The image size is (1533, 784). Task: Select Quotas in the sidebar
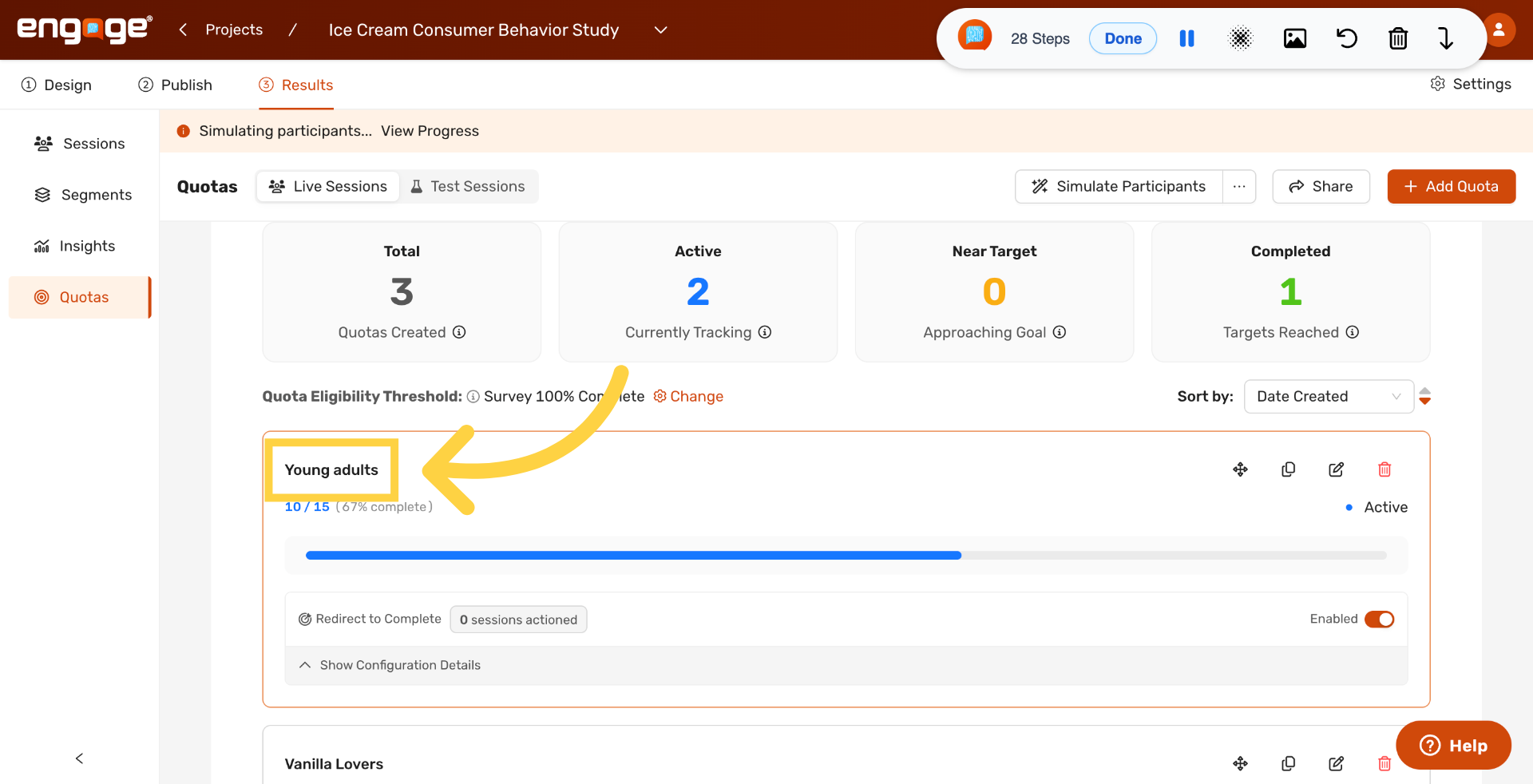80,297
